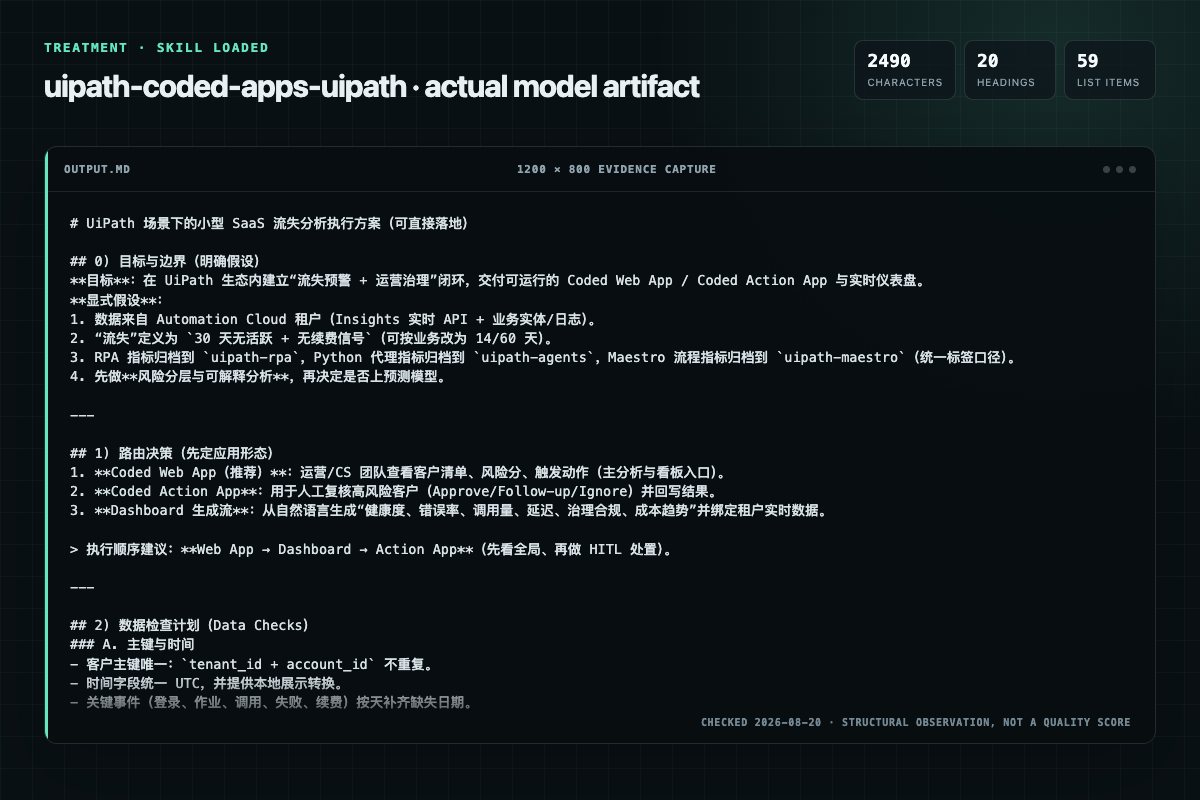Click the heading '## 2) 数据检查计划（Data Checks）'

coord(190,625)
